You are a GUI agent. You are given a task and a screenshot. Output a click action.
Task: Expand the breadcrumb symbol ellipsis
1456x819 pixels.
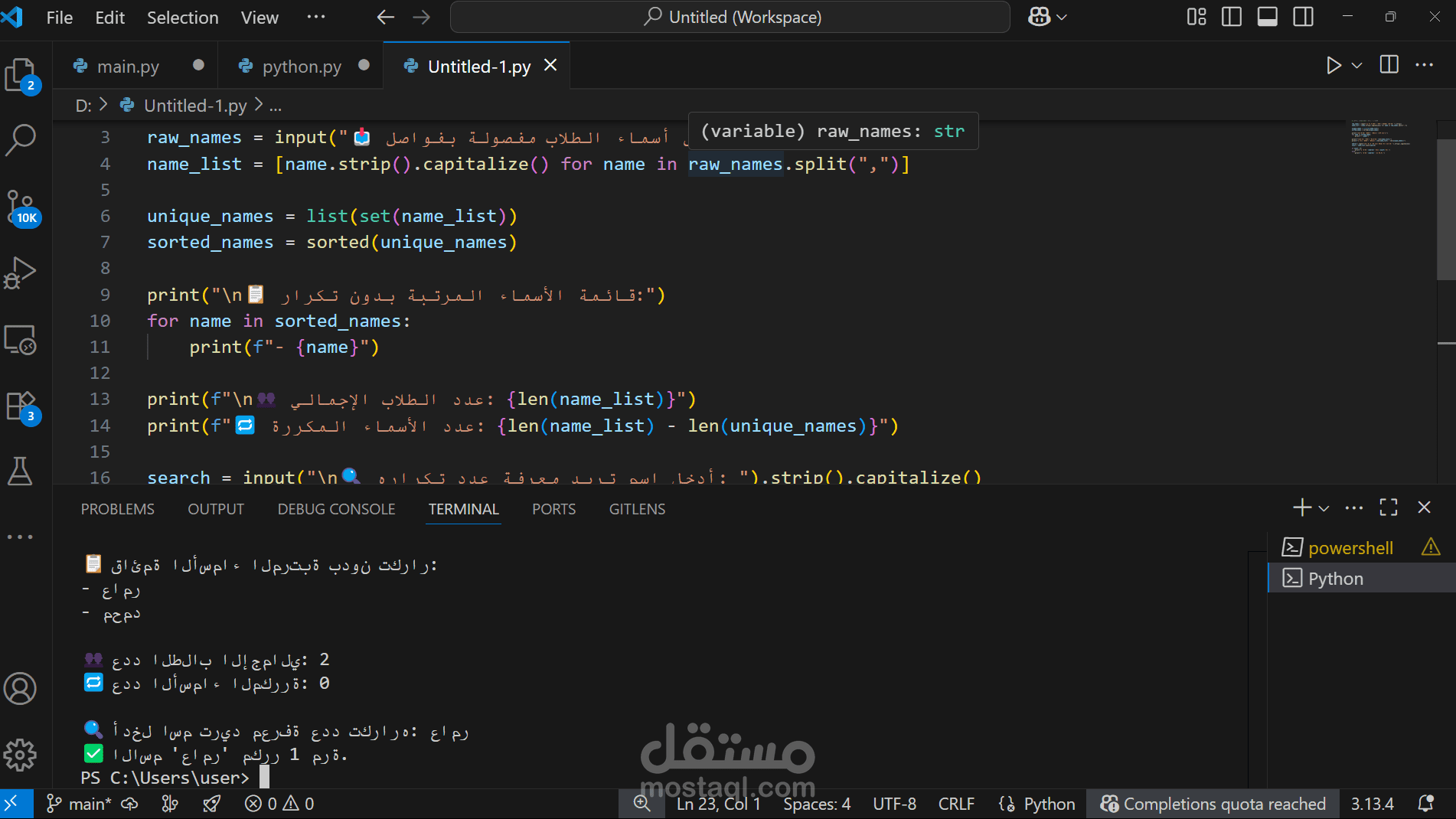click(276, 106)
